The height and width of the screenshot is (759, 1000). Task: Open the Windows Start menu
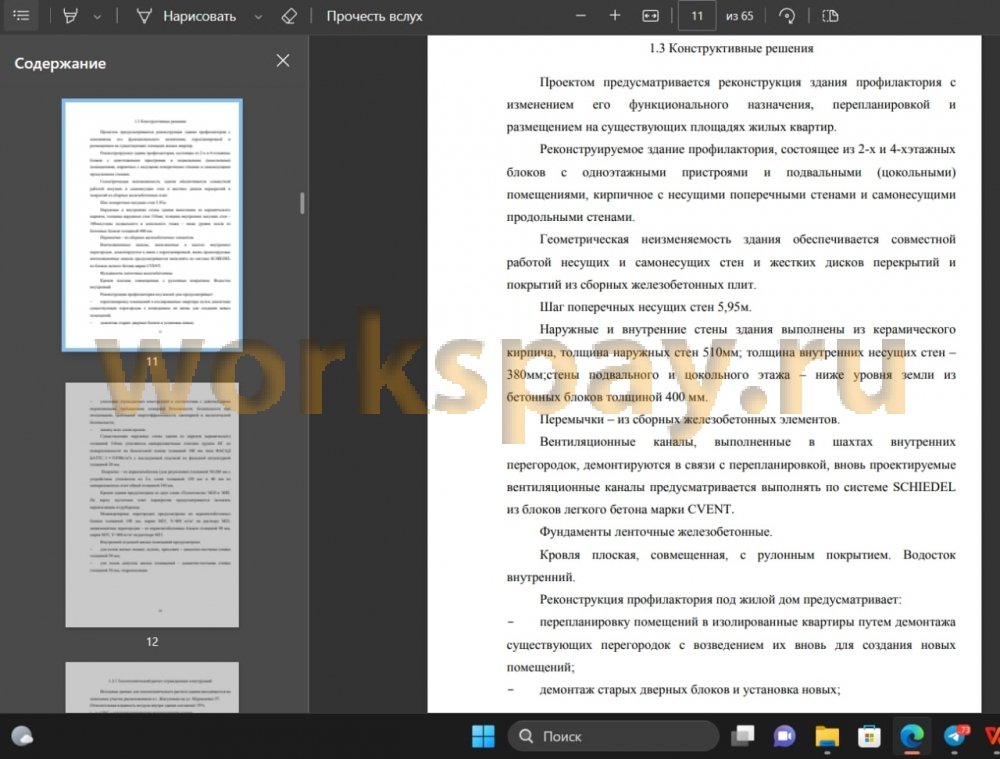[x=483, y=736]
